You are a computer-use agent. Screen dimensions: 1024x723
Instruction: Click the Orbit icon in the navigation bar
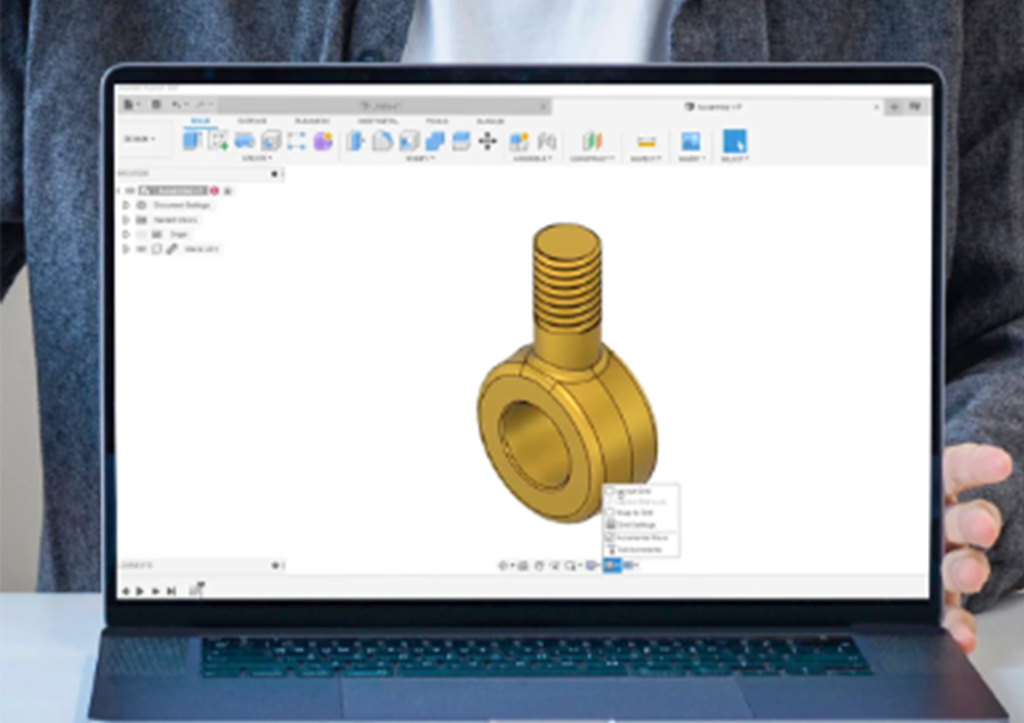[503, 565]
